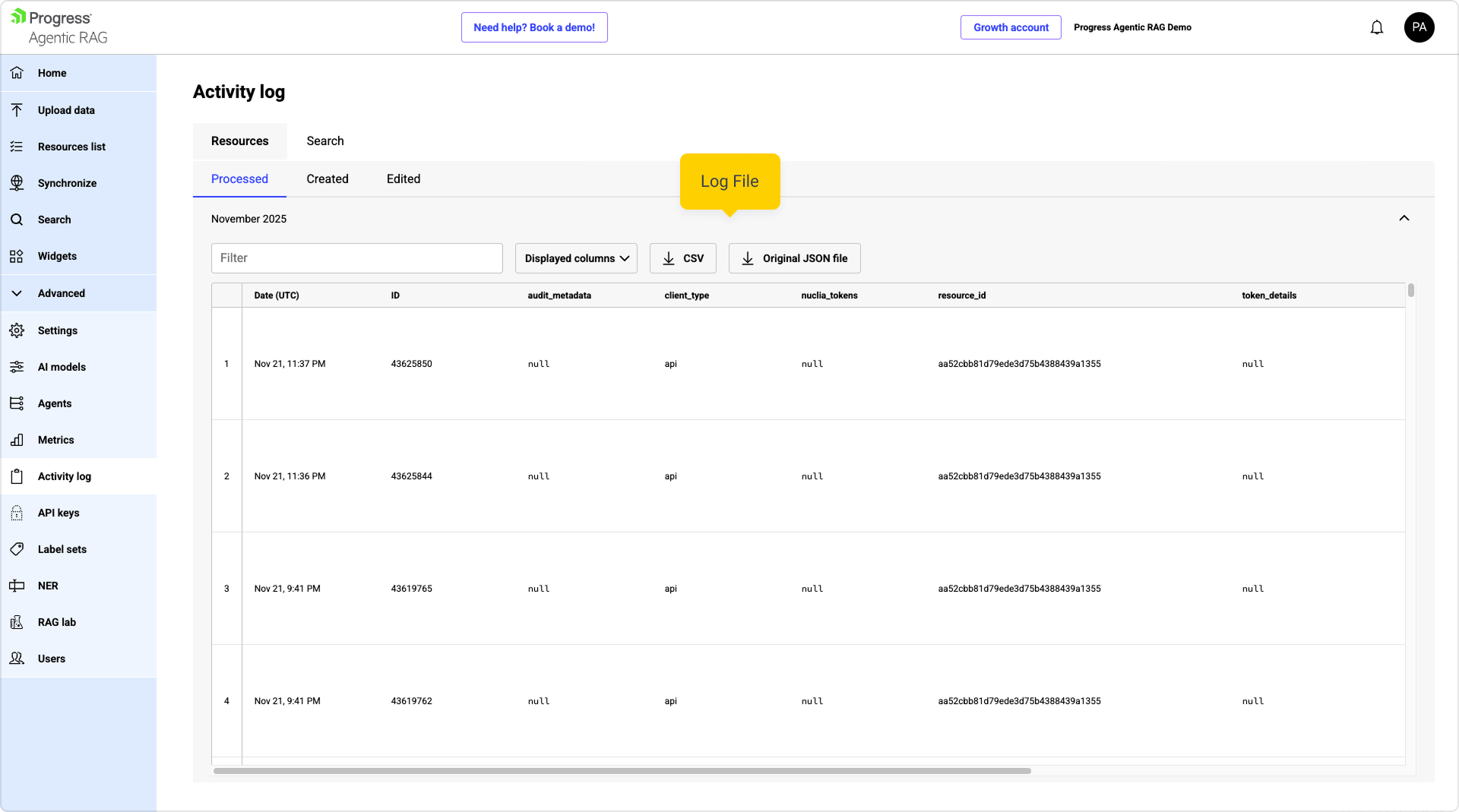
Task: Click the NER icon in sidebar
Action: coord(17,586)
